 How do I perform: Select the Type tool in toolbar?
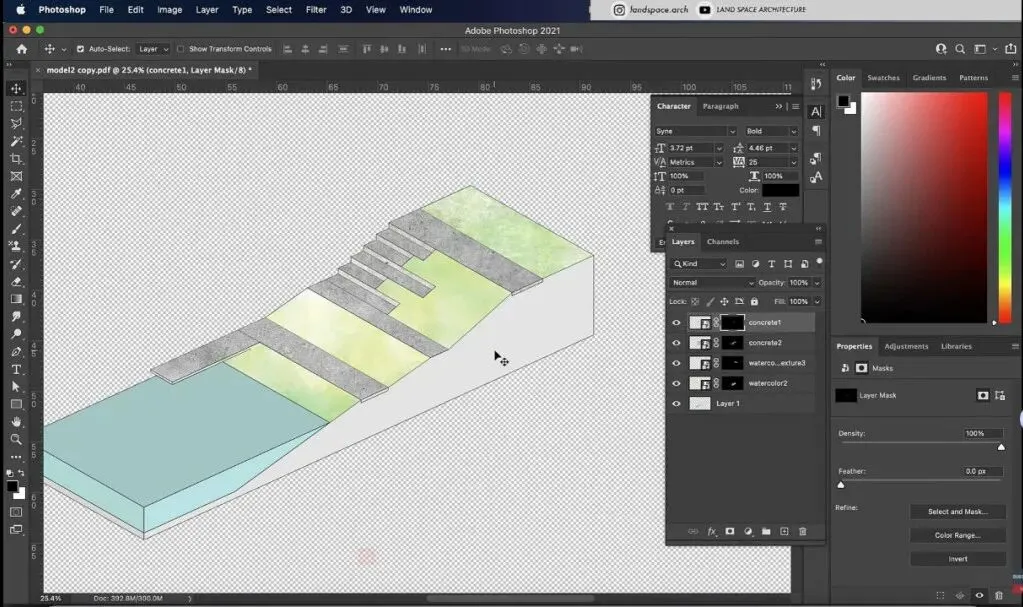(x=16, y=369)
